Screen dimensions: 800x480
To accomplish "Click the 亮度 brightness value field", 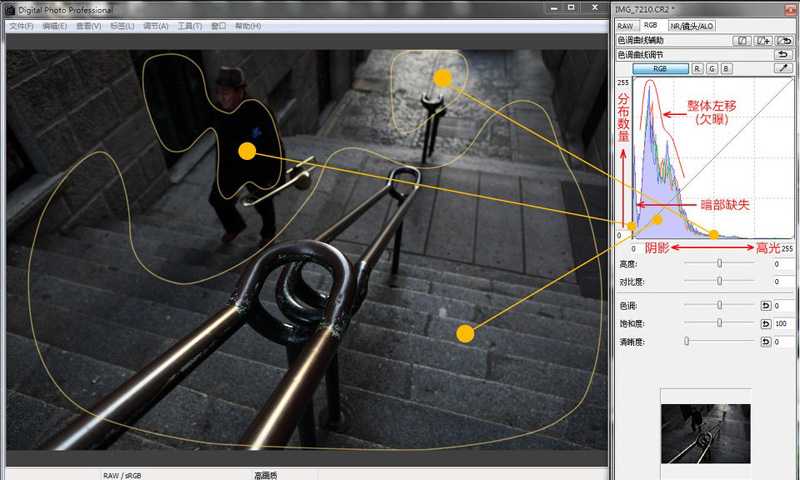I will coord(783,264).
